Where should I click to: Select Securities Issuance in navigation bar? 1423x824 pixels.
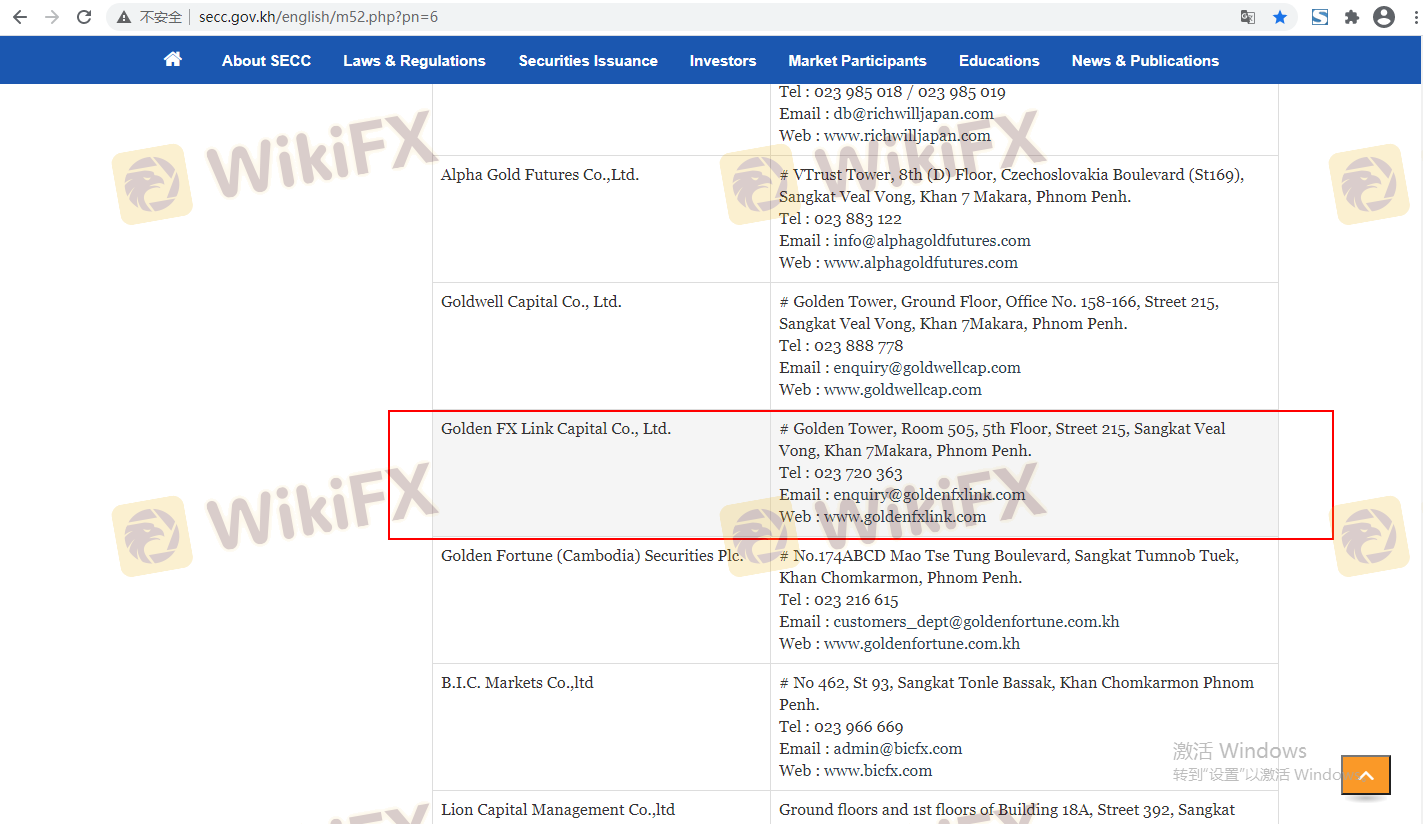(588, 61)
